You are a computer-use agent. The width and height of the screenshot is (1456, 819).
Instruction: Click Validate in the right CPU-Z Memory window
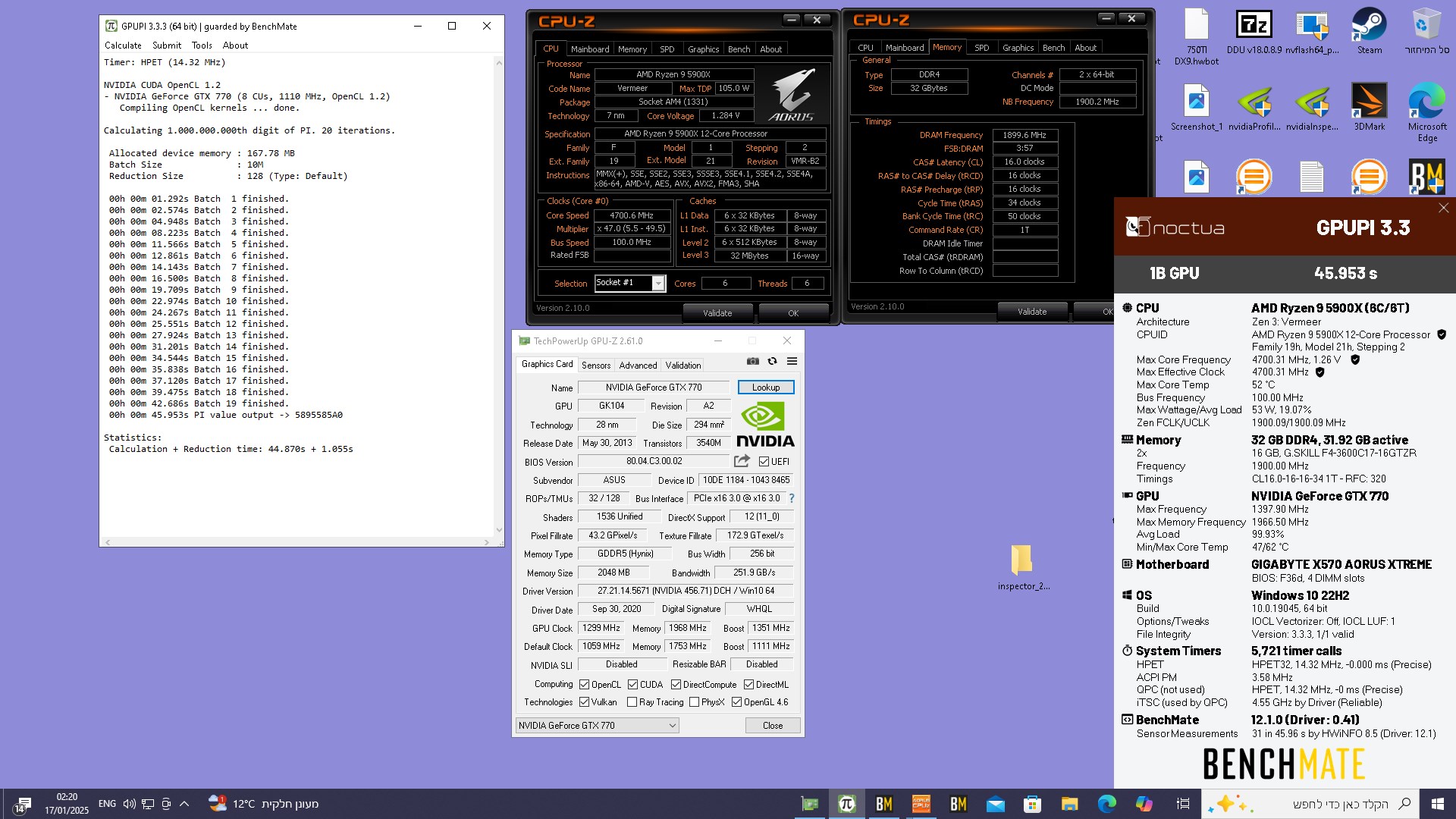point(1032,312)
